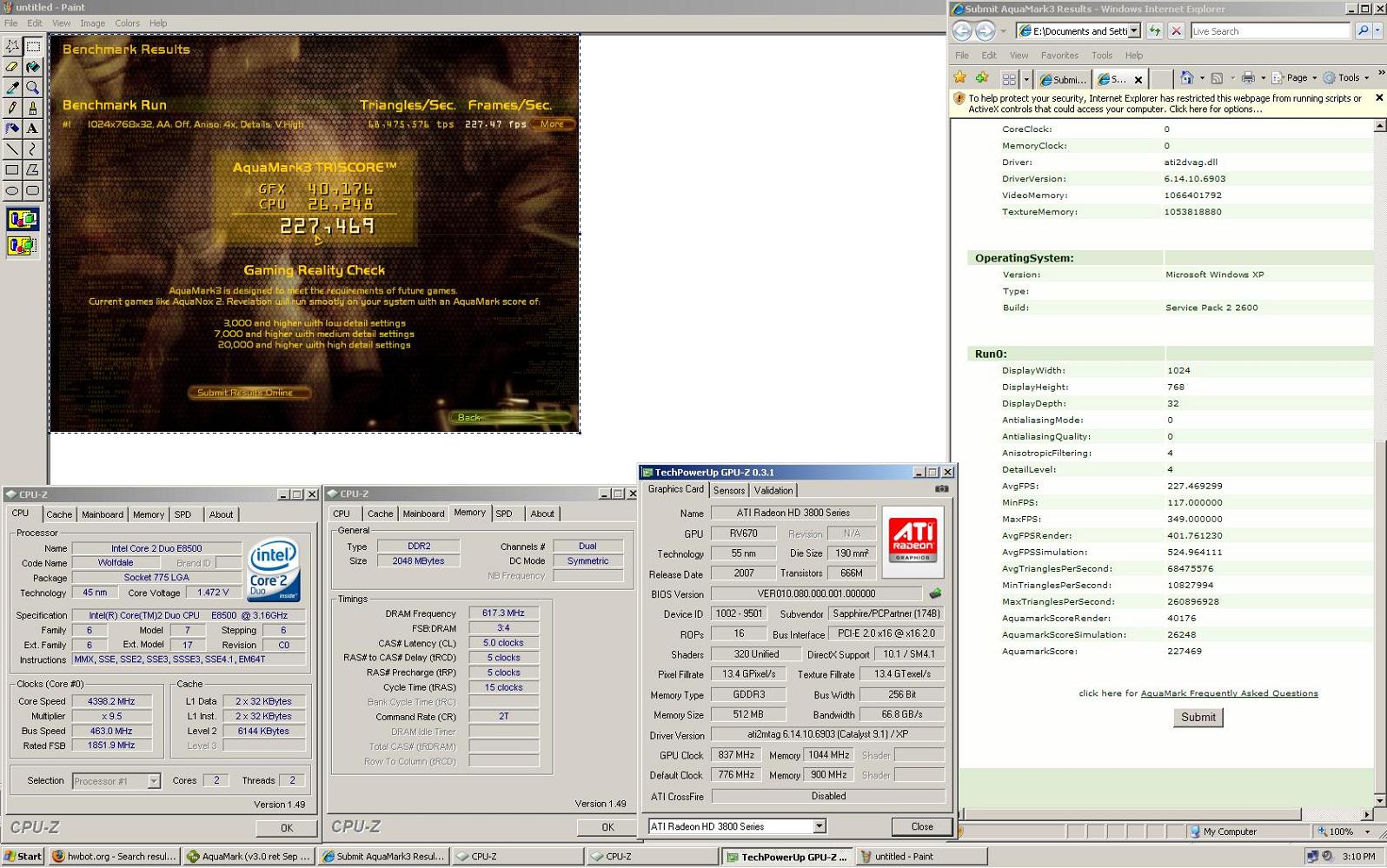Expand the IE address bar dropdown

pyautogui.click(x=1134, y=31)
